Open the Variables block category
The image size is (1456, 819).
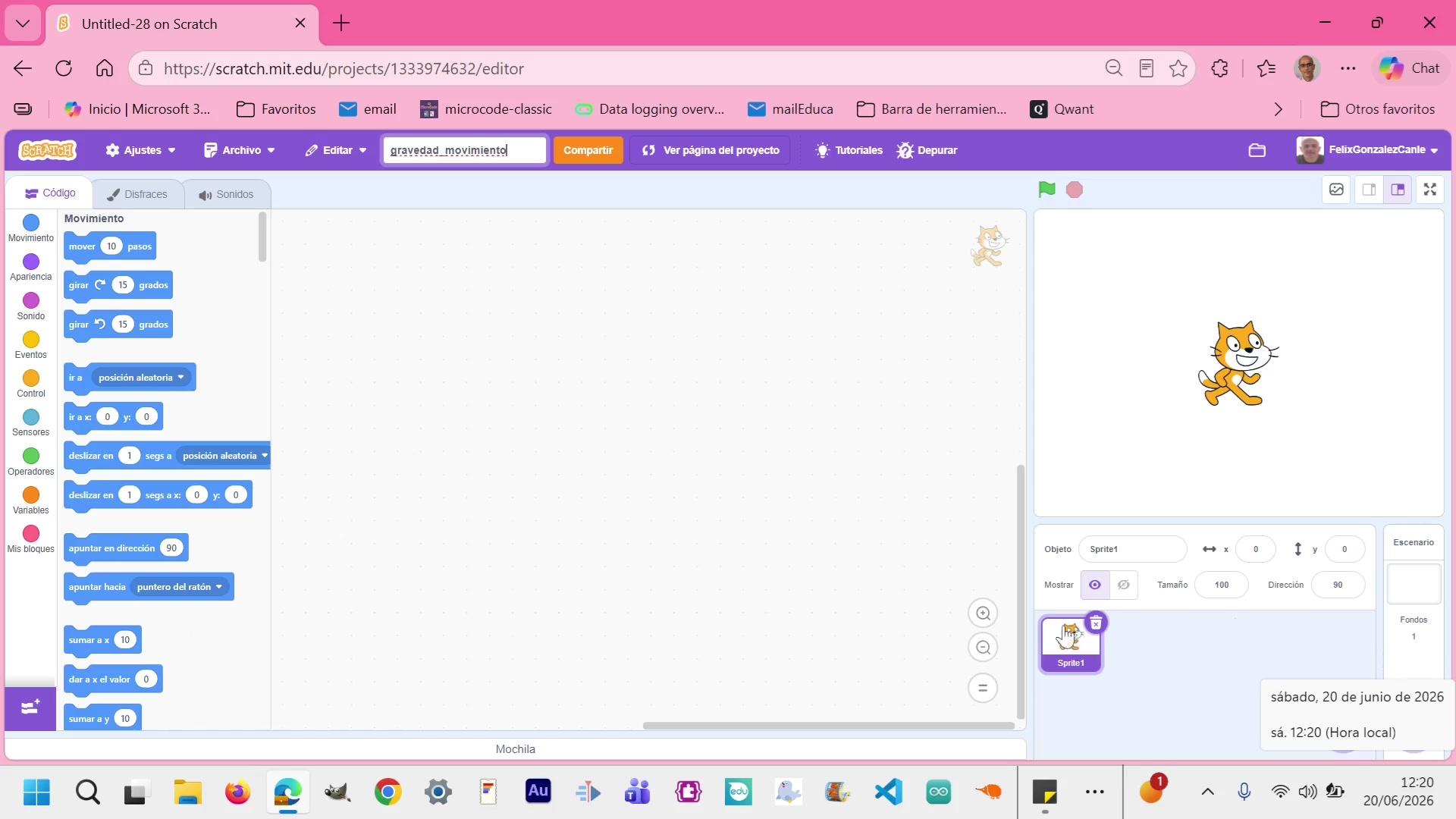coord(31,500)
